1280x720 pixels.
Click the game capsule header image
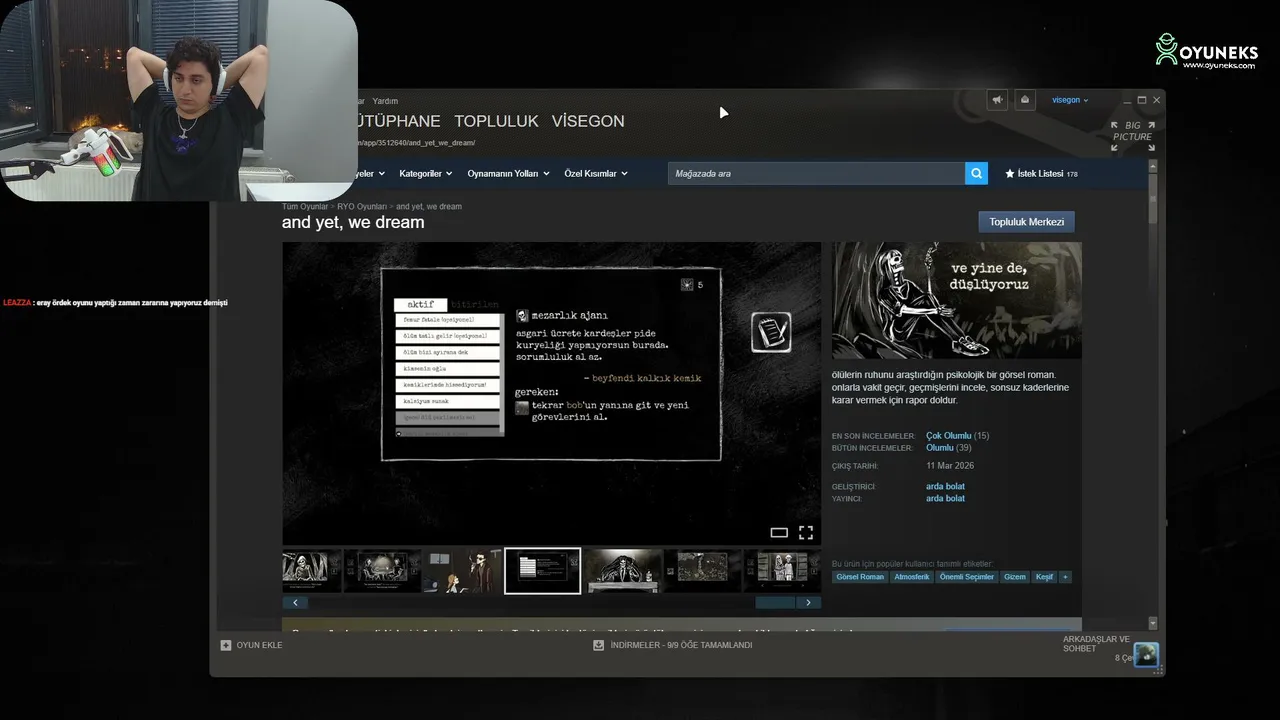pyautogui.click(x=957, y=300)
